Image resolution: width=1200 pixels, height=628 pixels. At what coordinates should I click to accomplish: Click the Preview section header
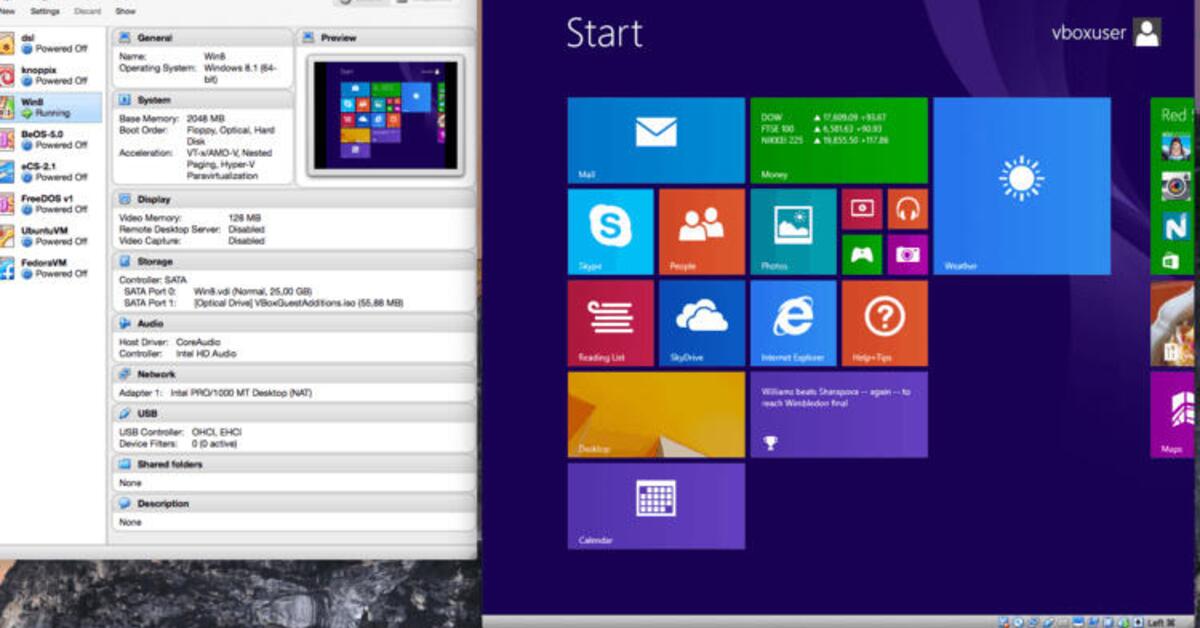pos(386,37)
